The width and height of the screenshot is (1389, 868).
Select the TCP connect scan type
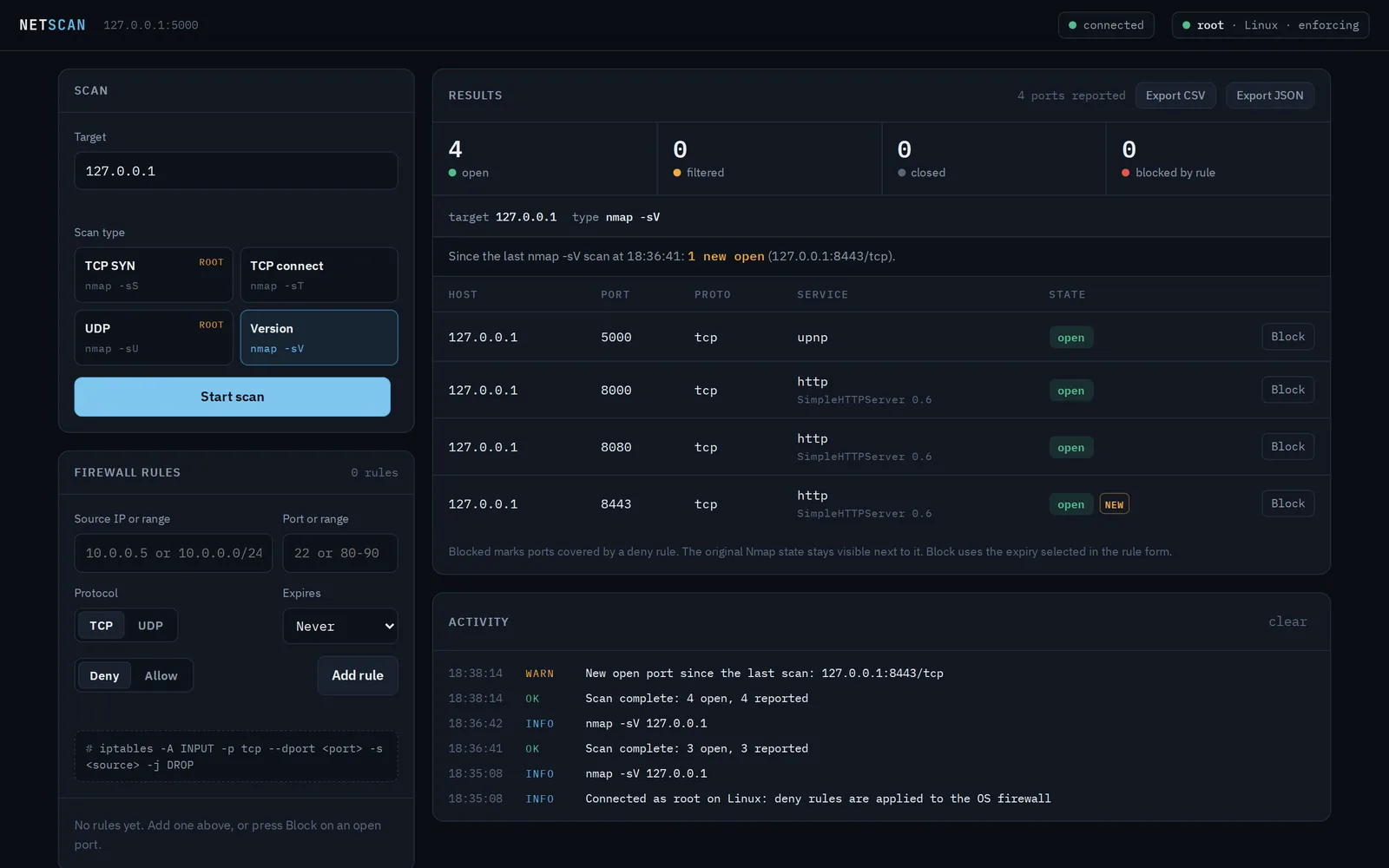[319, 275]
